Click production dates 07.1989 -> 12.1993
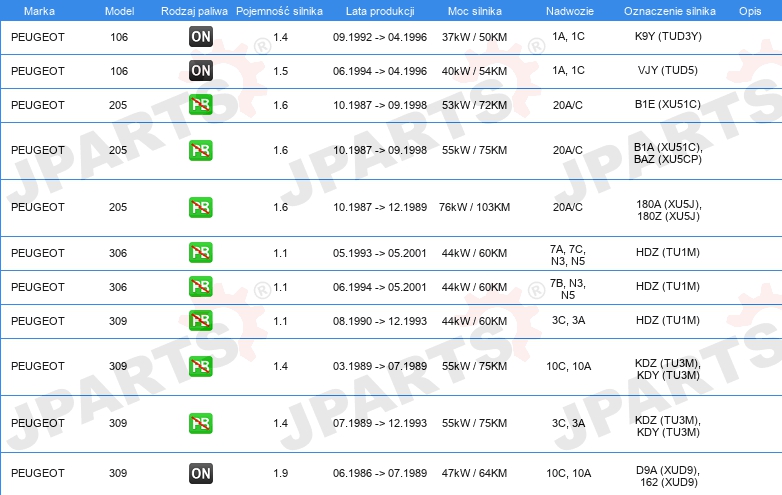 (380, 423)
